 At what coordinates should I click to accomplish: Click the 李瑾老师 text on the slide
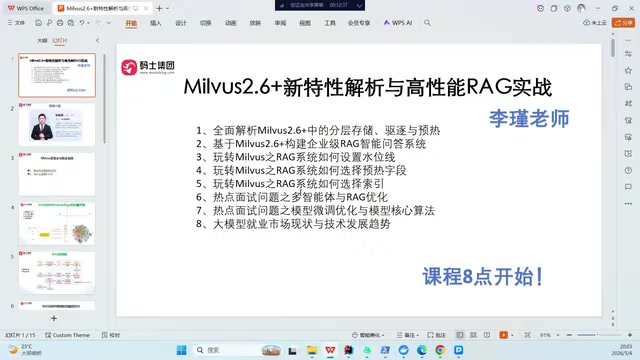(x=529, y=119)
